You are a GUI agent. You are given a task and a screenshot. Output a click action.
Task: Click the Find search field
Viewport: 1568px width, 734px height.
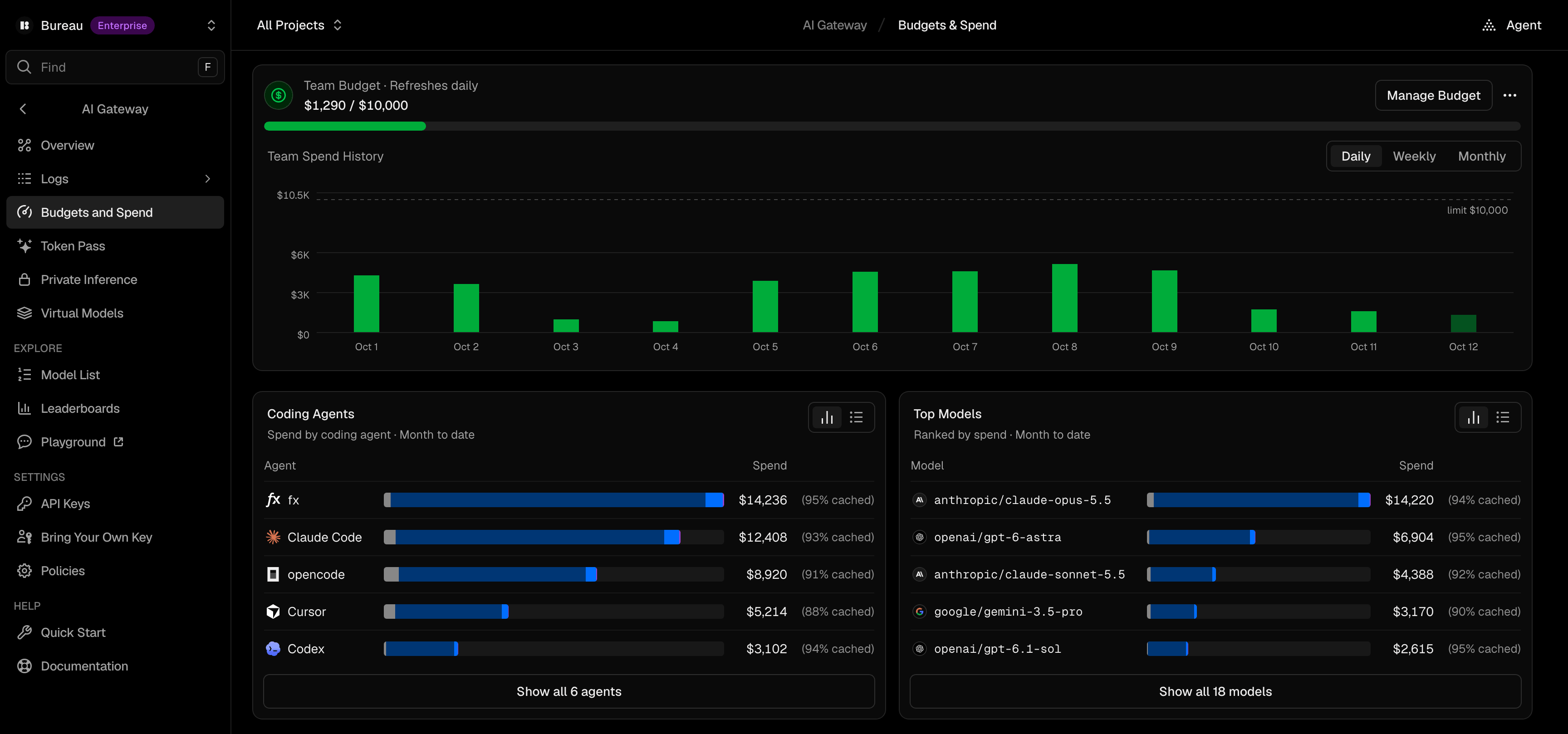[x=115, y=67]
